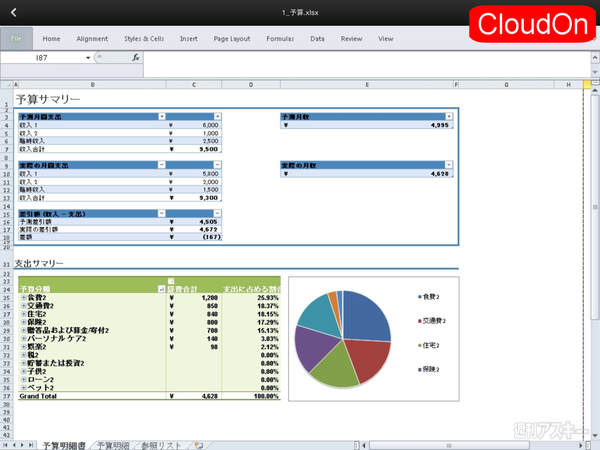Expand the 税2 pivot row
This screenshot has width=600, height=450.
(24, 355)
